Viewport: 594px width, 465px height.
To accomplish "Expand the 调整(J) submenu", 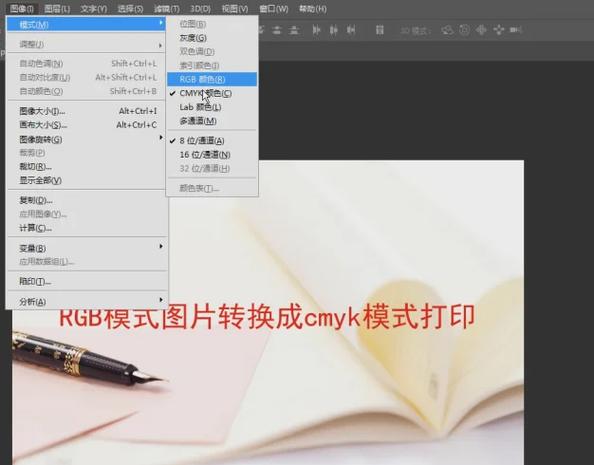I will (x=87, y=45).
